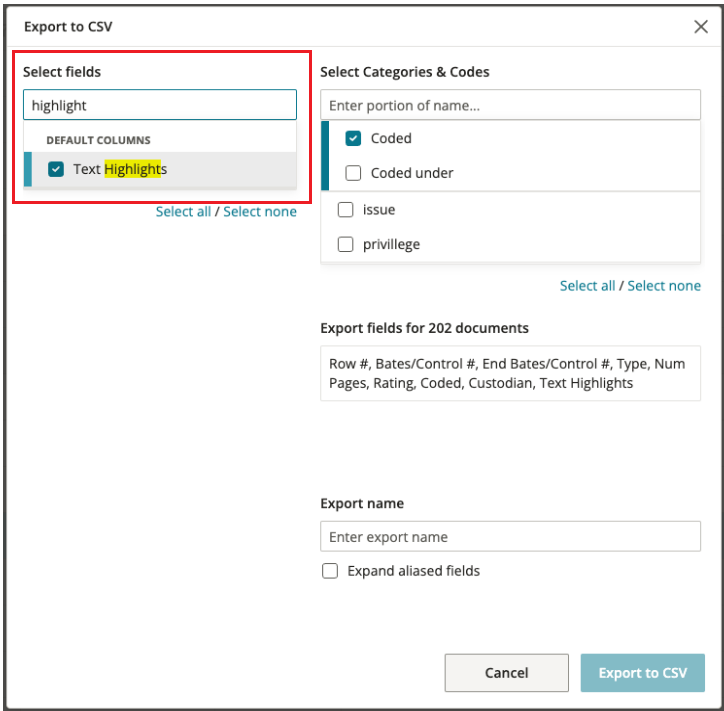The width and height of the screenshot is (724, 711).
Task: Cancel the export dialog
Action: [x=507, y=673]
